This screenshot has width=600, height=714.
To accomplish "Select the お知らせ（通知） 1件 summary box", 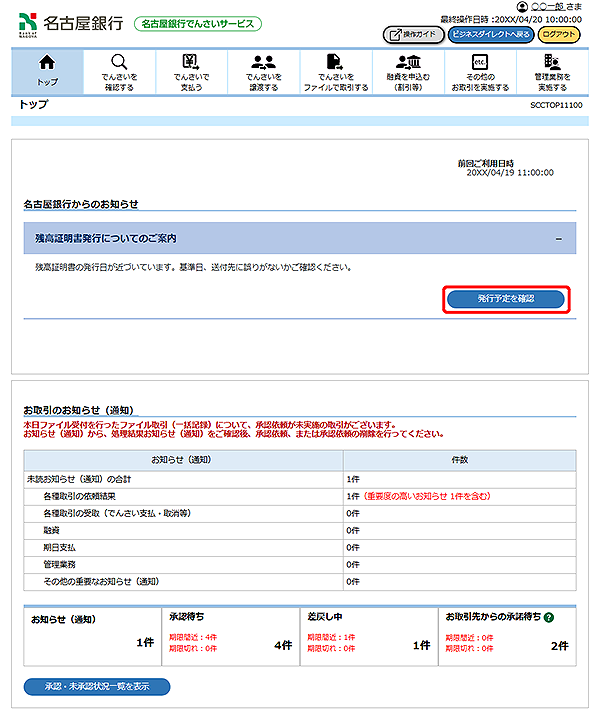I will pyautogui.click(x=90, y=633).
